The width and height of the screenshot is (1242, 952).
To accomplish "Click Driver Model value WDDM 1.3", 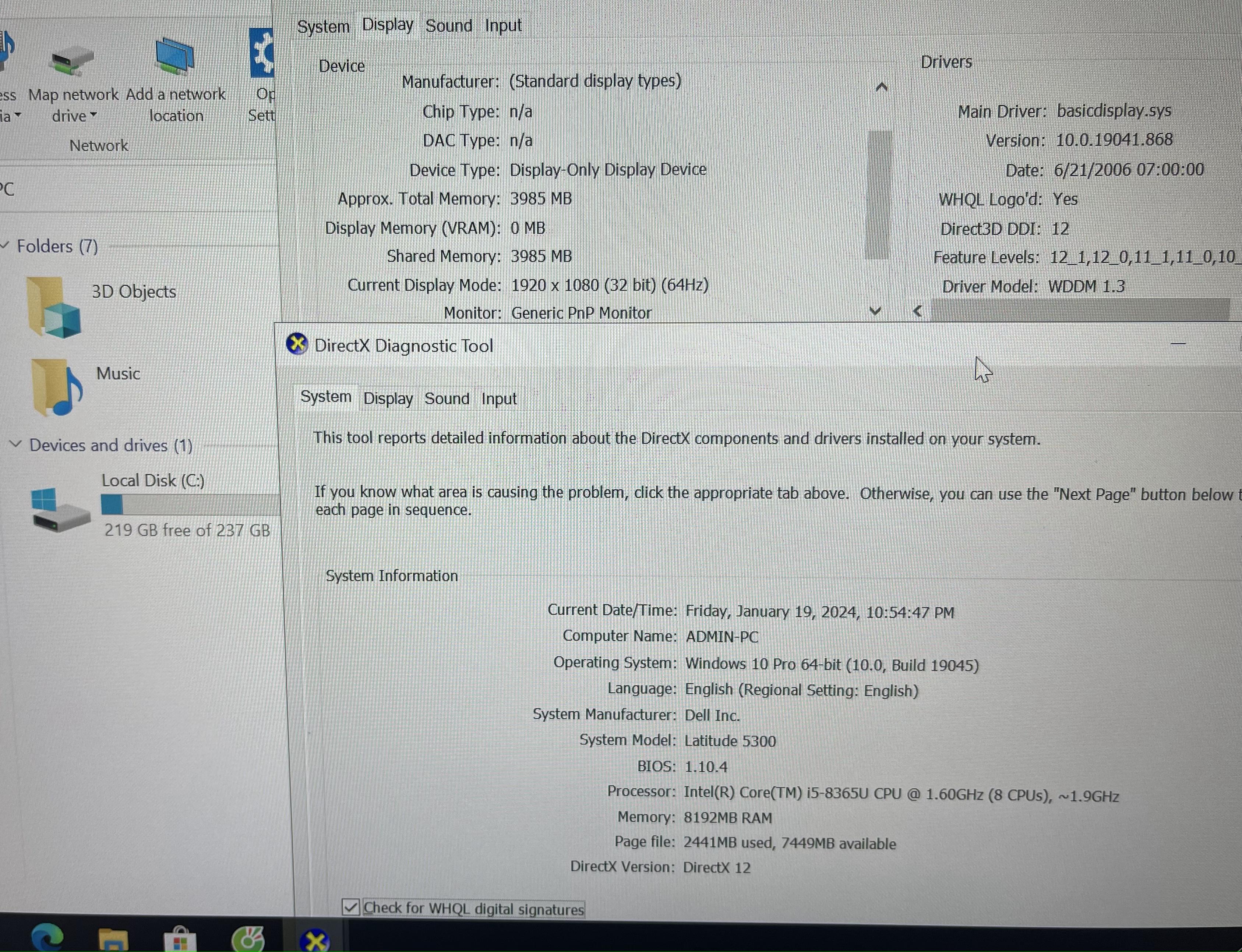I will [x=1087, y=287].
